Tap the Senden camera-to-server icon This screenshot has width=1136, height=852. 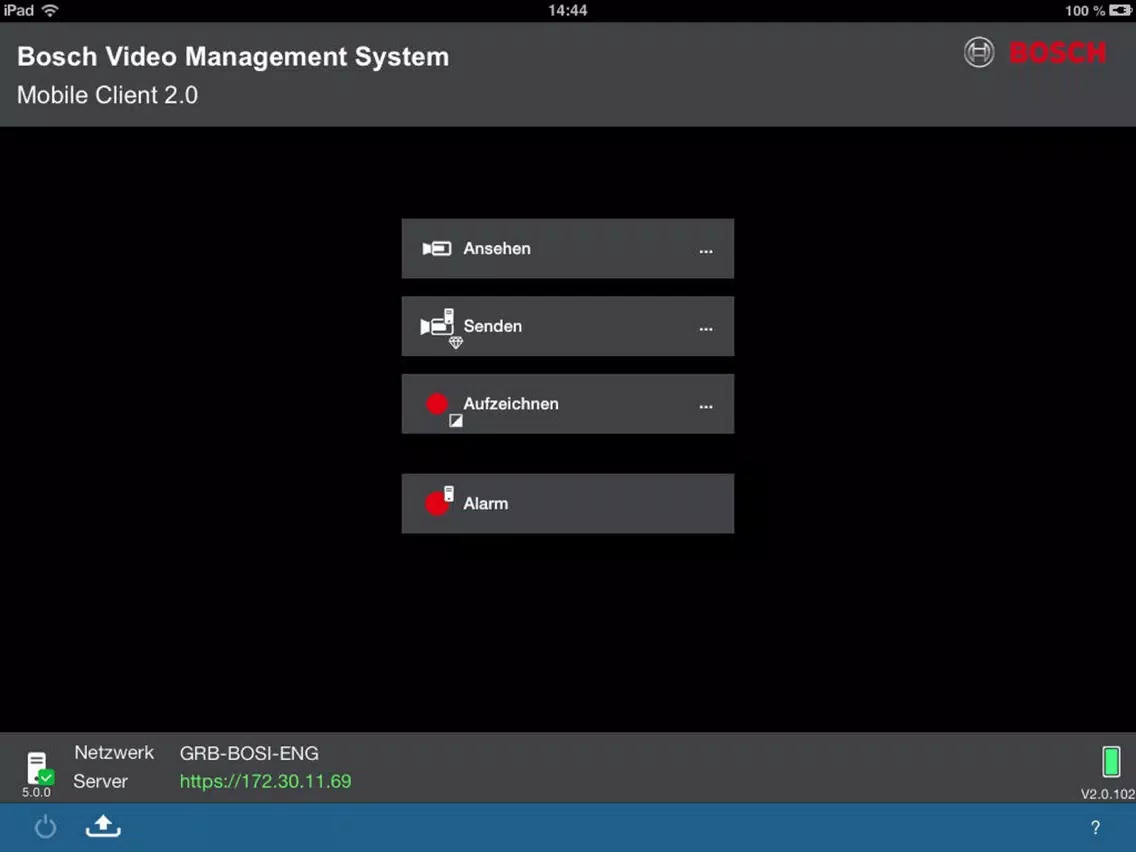[x=438, y=327]
